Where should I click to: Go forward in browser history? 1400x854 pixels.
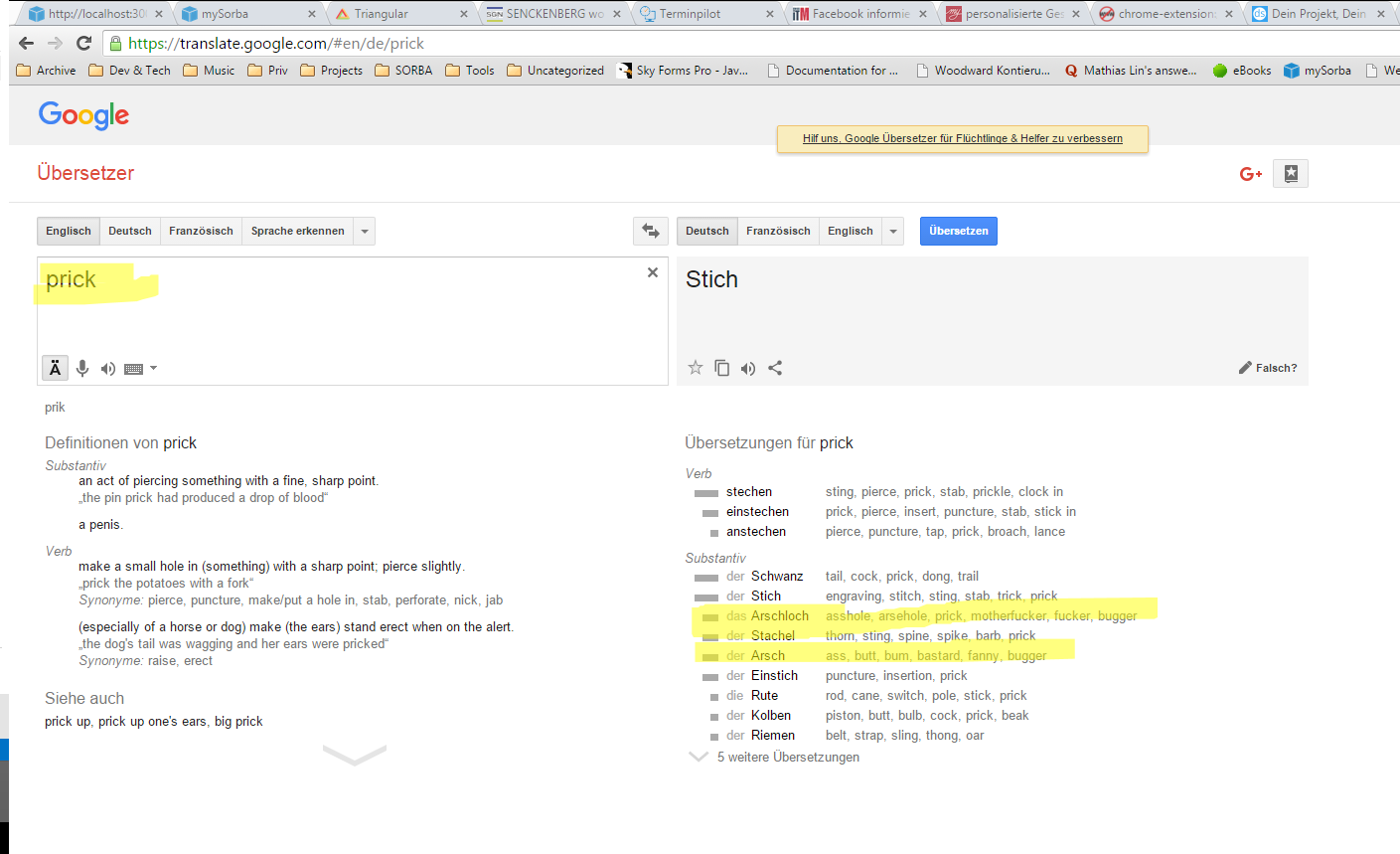(55, 43)
